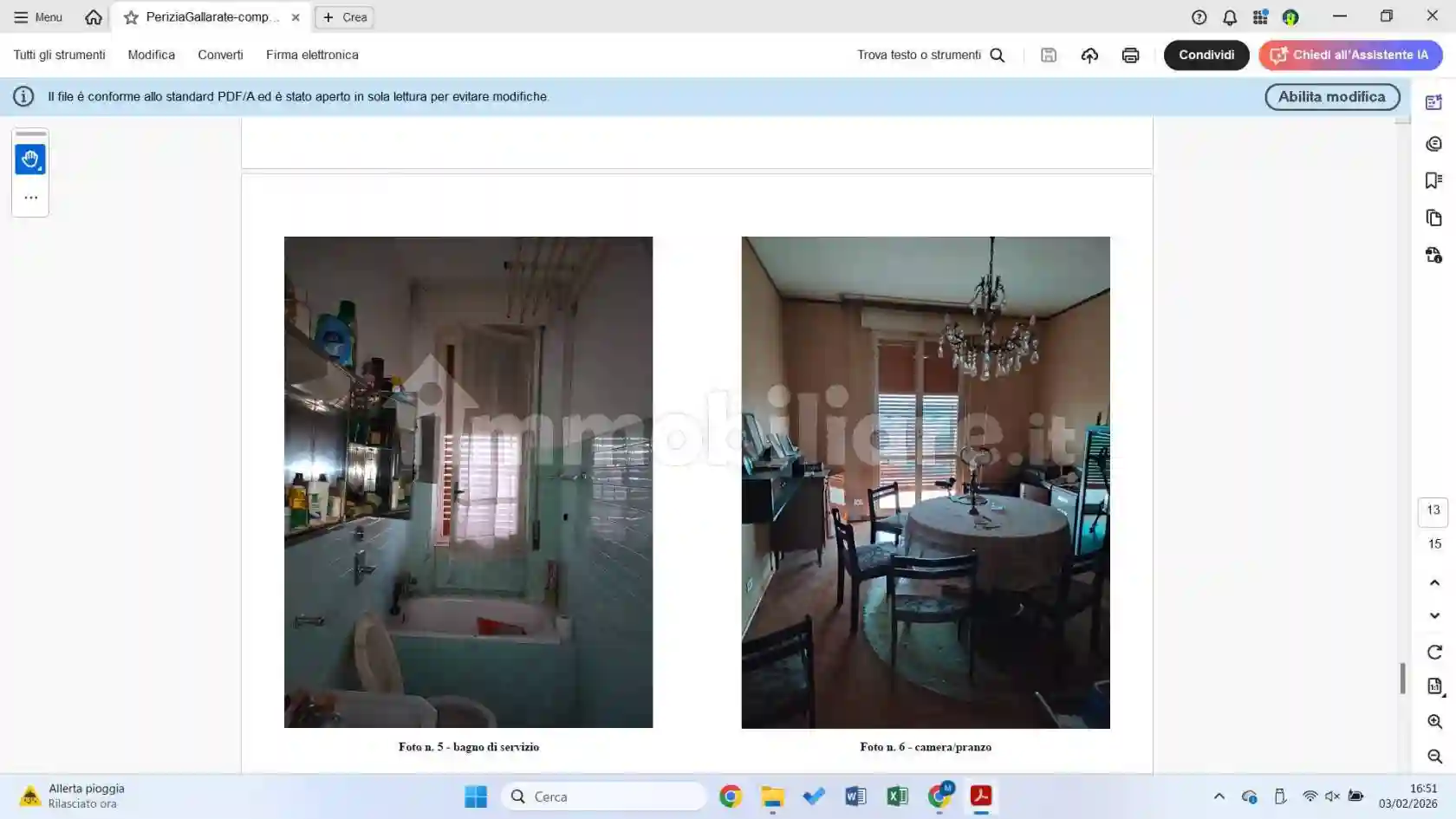Click the Condividi button
The image size is (1456, 819).
coord(1206,55)
